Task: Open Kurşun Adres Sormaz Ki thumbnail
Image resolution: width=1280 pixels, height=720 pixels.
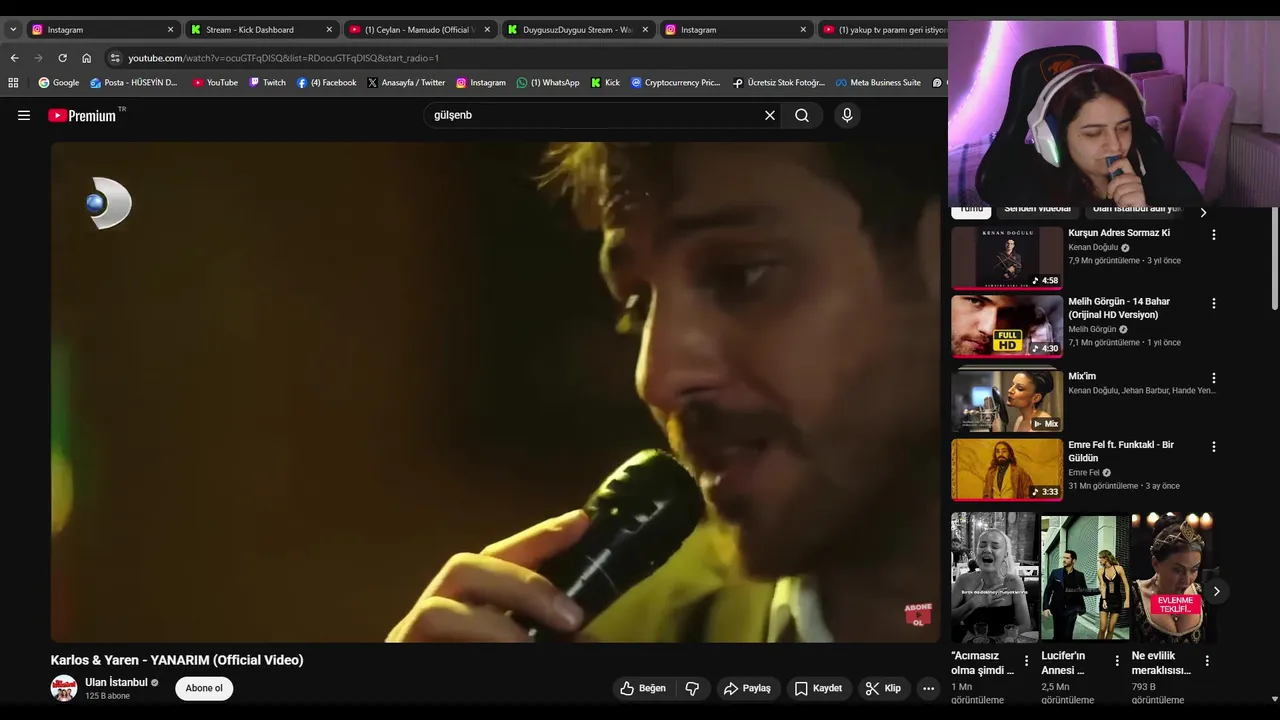Action: coord(1007,258)
